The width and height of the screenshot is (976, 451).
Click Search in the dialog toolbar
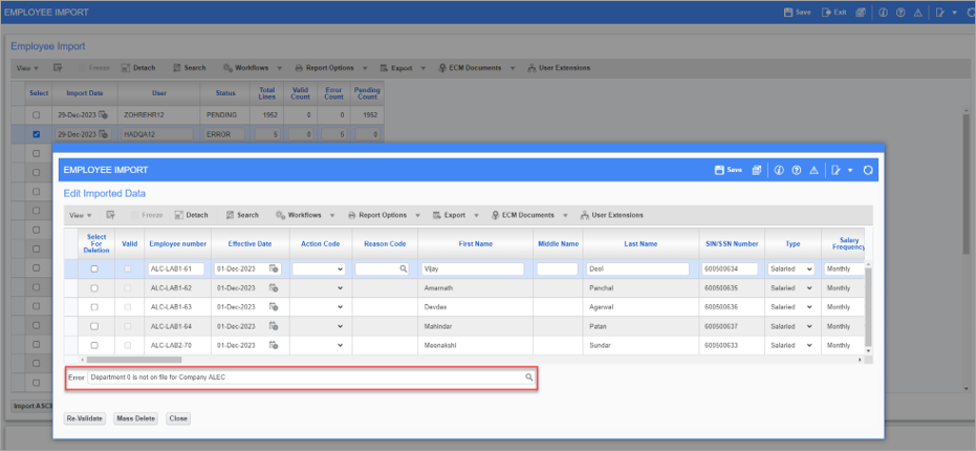[x=242, y=215]
